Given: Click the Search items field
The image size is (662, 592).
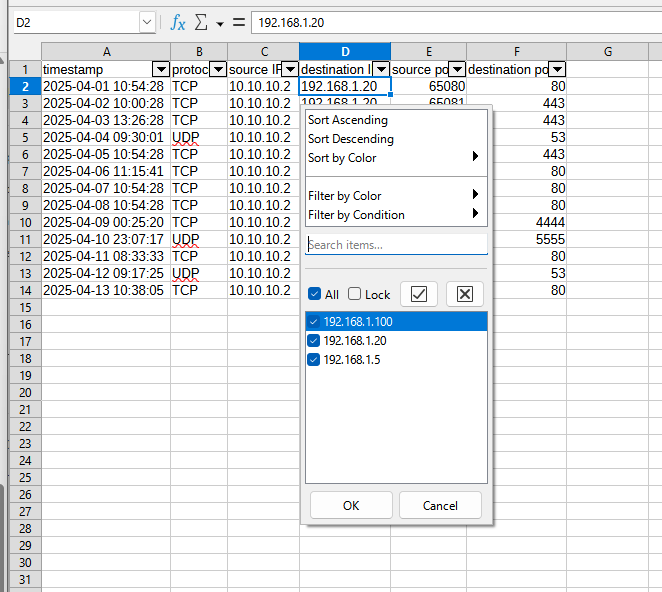Looking at the screenshot, I should point(396,245).
